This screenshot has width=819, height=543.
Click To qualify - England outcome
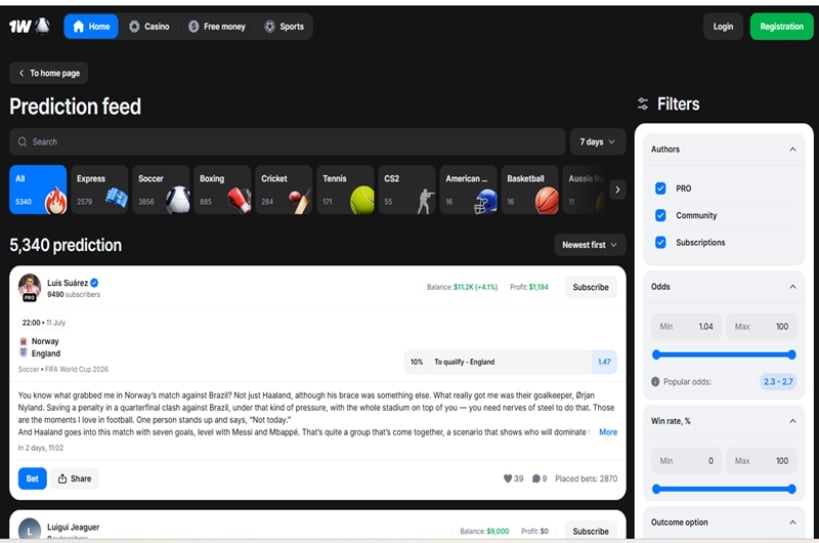click(x=464, y=361)
